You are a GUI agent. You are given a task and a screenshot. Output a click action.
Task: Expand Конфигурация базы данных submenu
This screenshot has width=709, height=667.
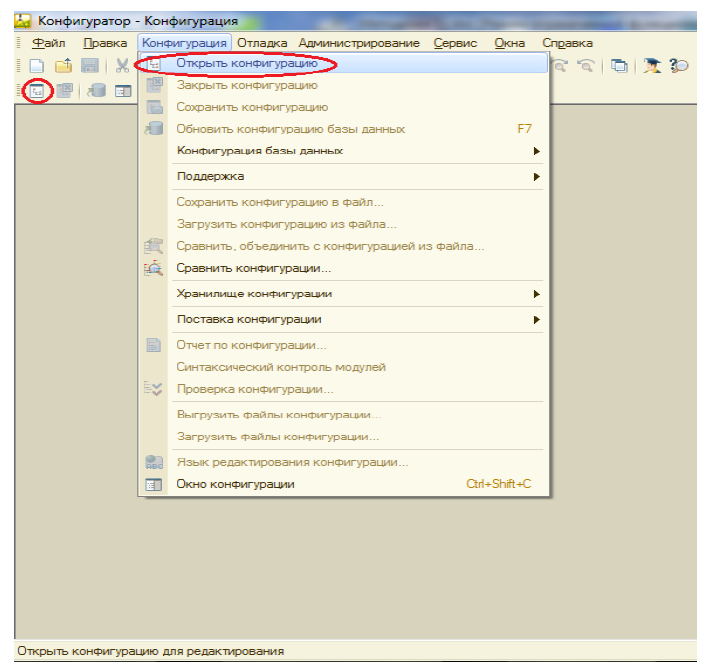344,151
